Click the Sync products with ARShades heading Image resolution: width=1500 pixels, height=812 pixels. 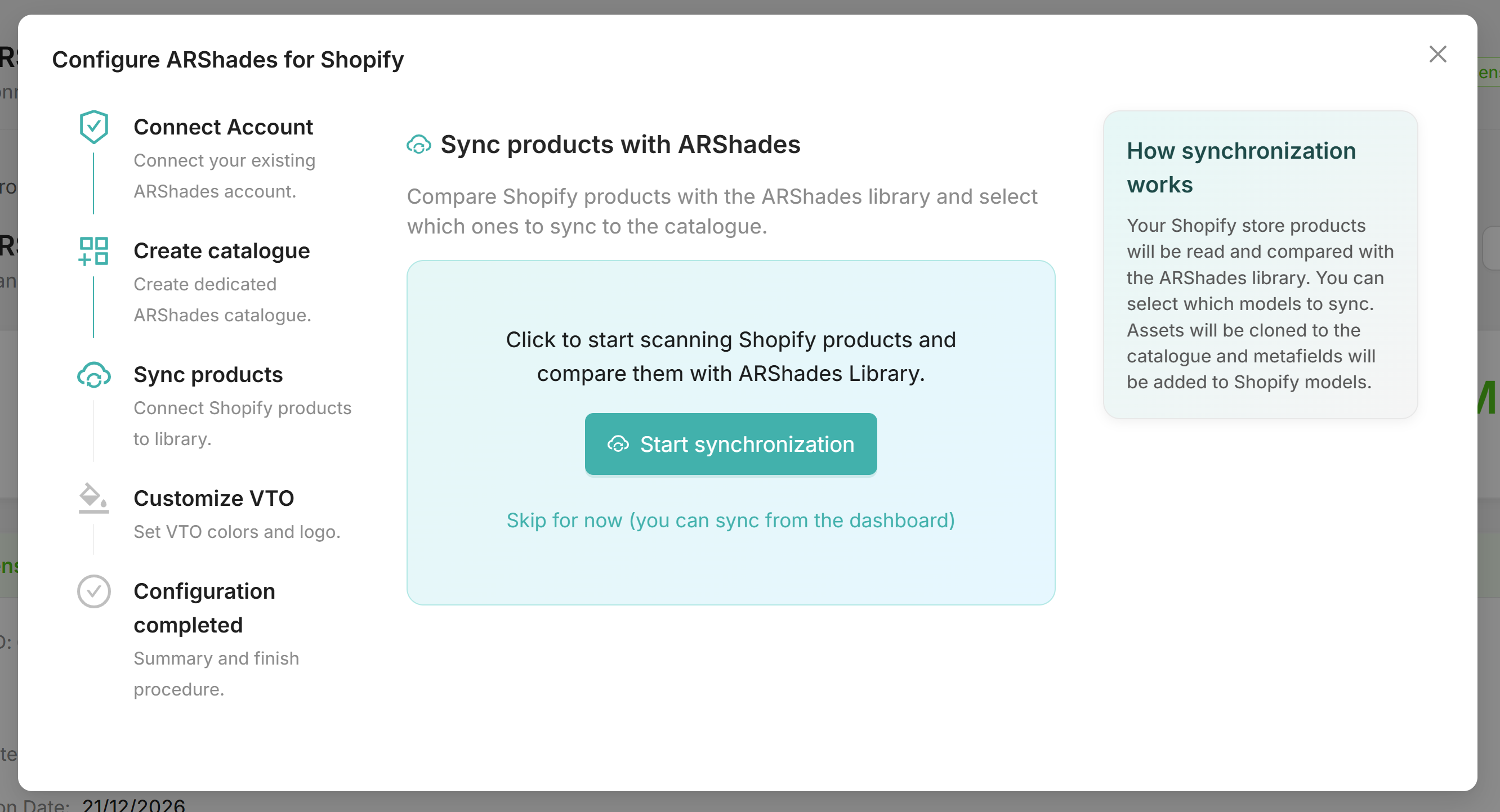coord(620,145)
